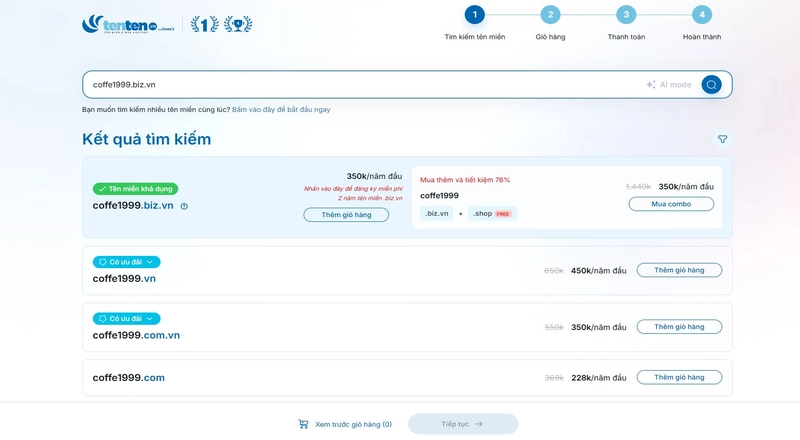
Task: Open the results filter funnel icon
Action: [722, 139]
